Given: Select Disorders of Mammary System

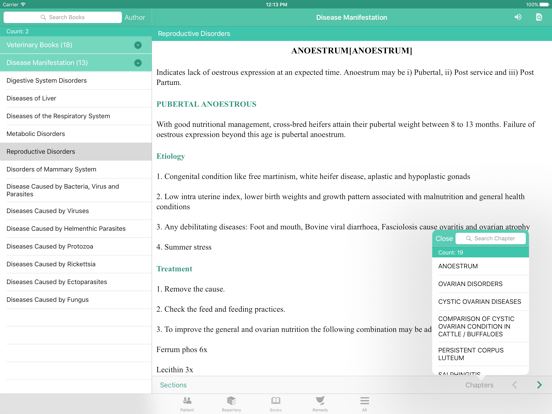Looking at the screenshot, I should click(76, 169).
